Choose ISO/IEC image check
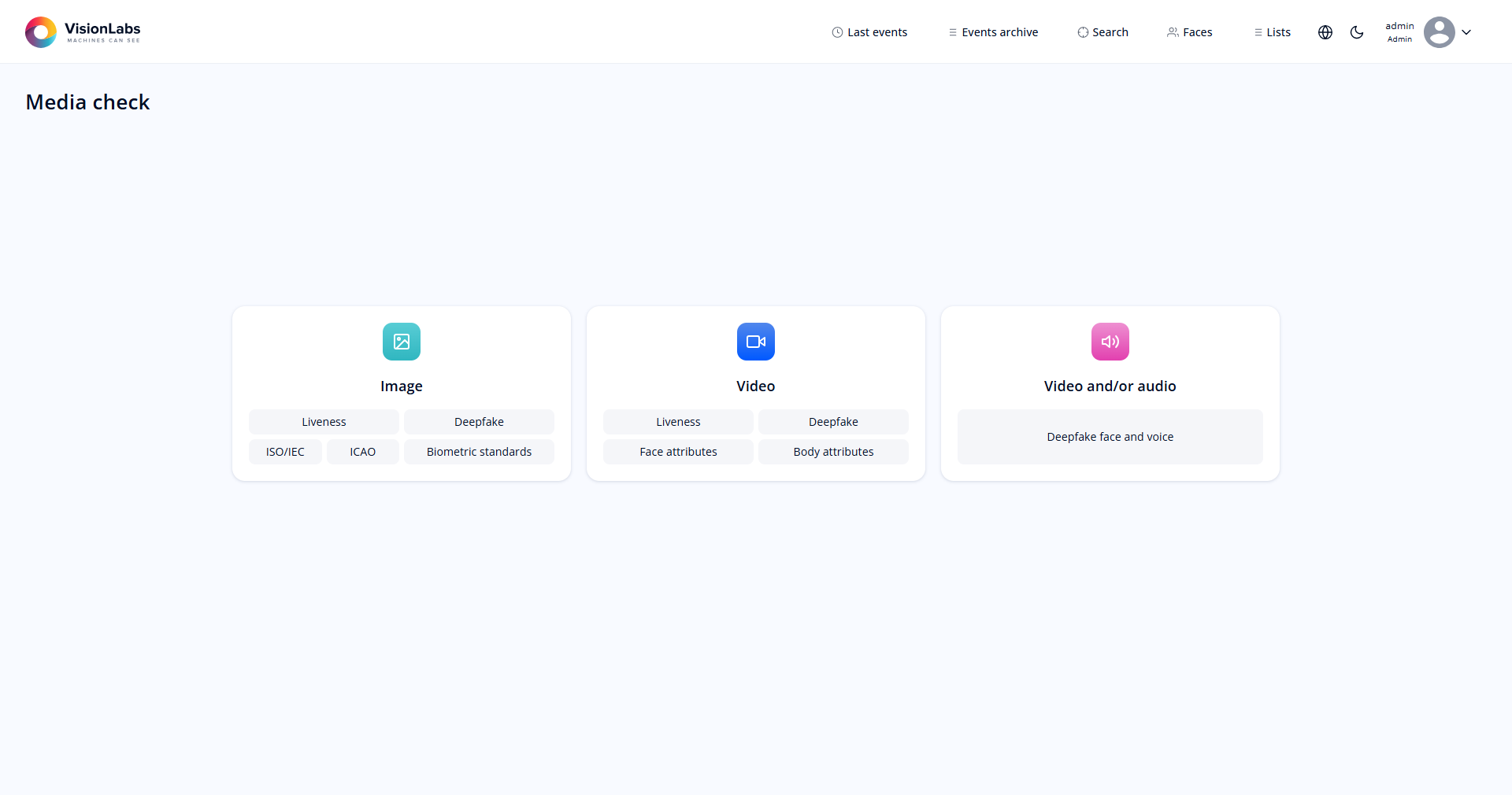This screenshot has width=1512, height=795. click(x=285, y=452)
